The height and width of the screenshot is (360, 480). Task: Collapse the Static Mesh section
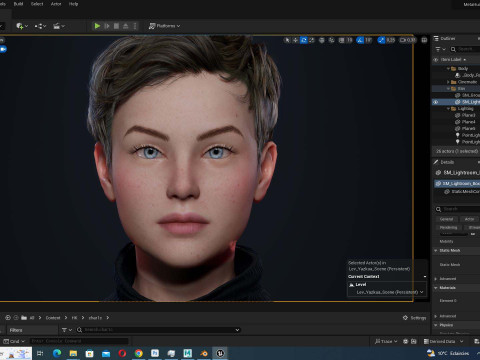[436, 250]
